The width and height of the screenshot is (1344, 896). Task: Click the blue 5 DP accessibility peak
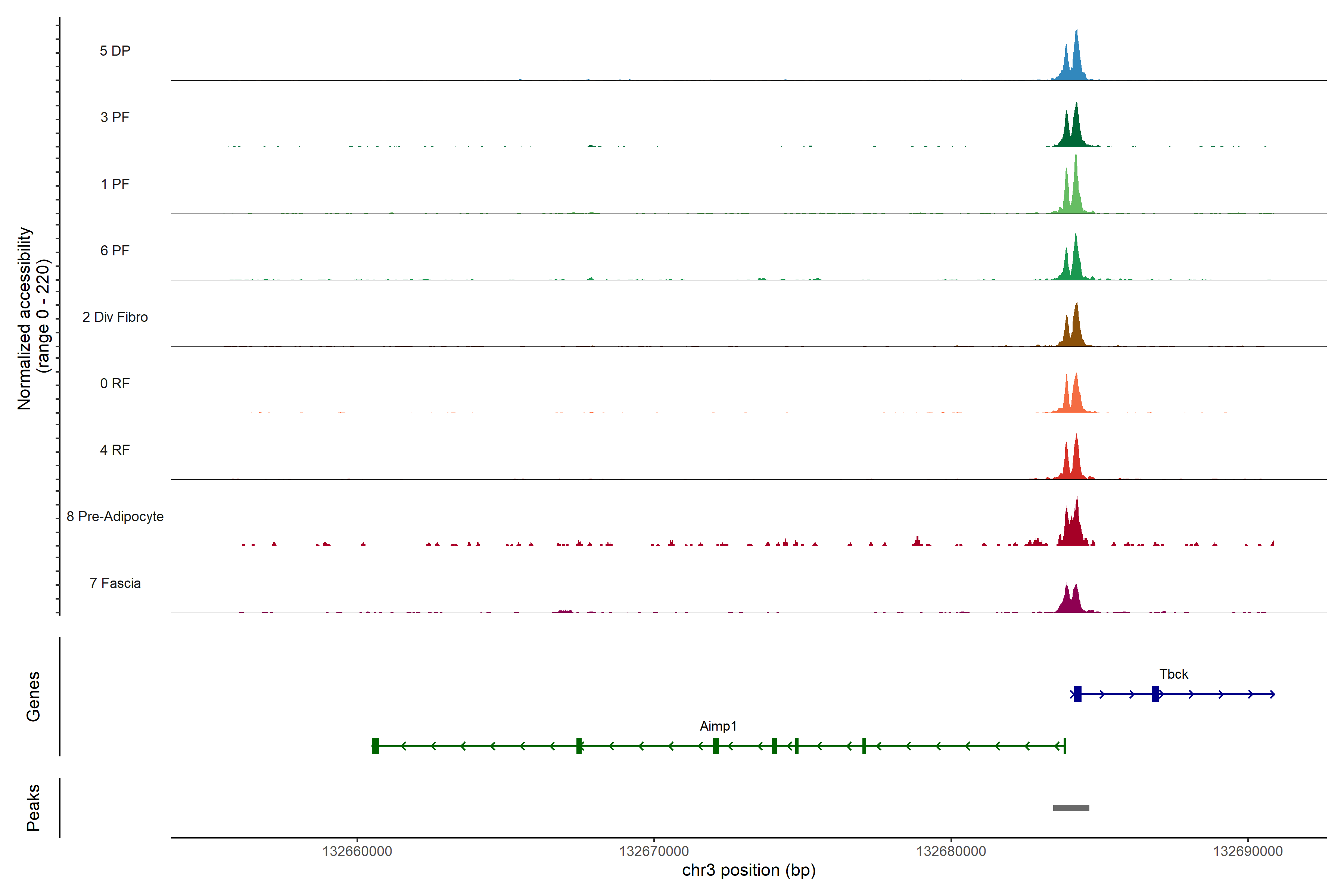(x=1076, y=63)
